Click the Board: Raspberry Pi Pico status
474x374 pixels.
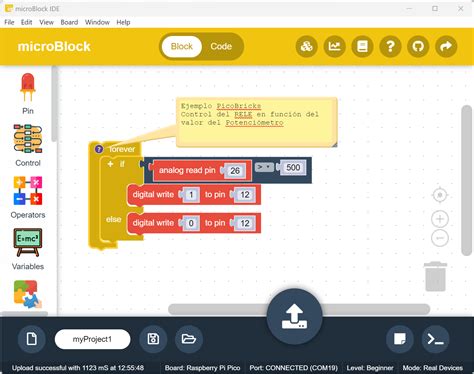coord(202,368)
